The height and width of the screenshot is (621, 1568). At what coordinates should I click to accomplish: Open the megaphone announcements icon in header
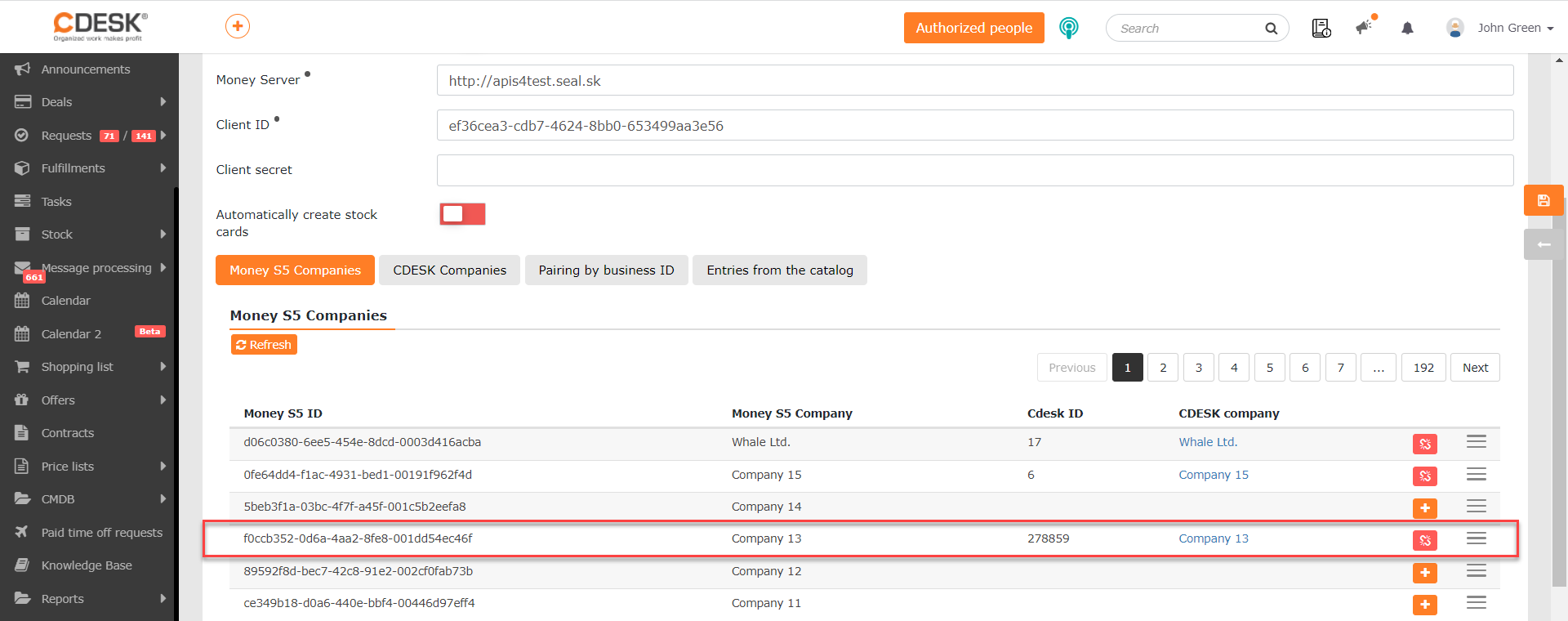[1365, 27]
